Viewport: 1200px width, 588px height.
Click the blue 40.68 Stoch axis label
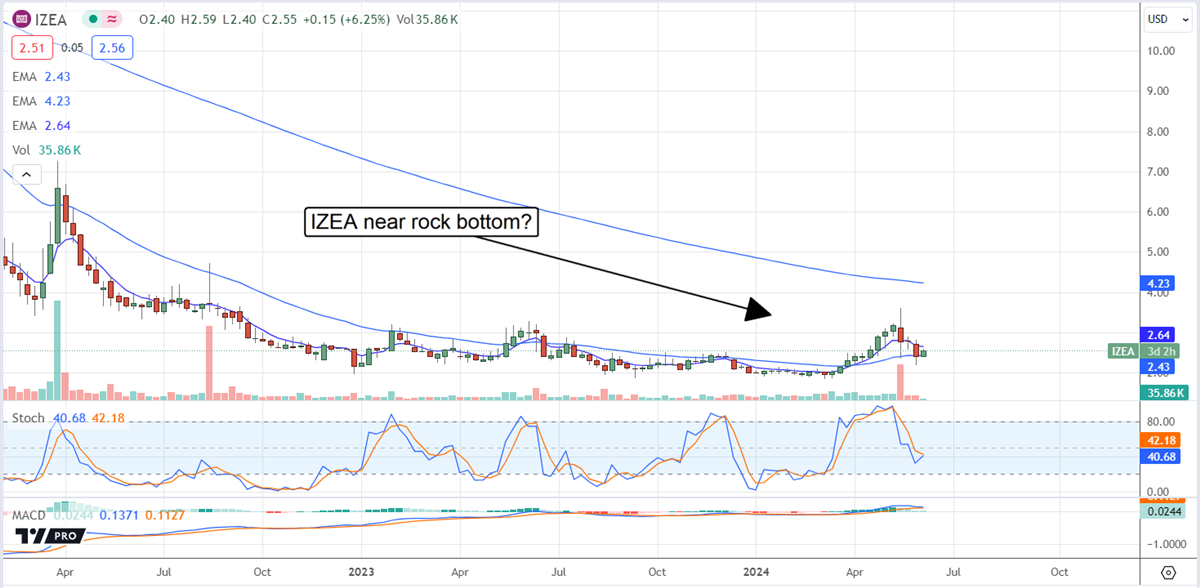(1160, 456)
